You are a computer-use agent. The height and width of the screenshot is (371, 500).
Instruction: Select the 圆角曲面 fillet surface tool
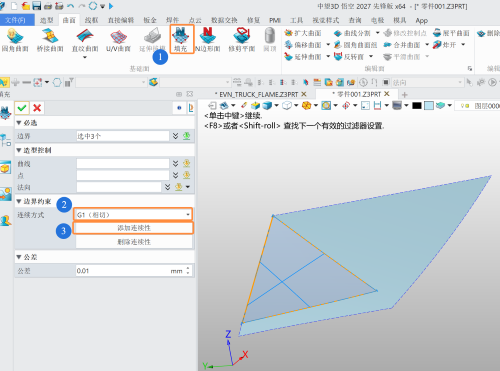click(14, 40)
